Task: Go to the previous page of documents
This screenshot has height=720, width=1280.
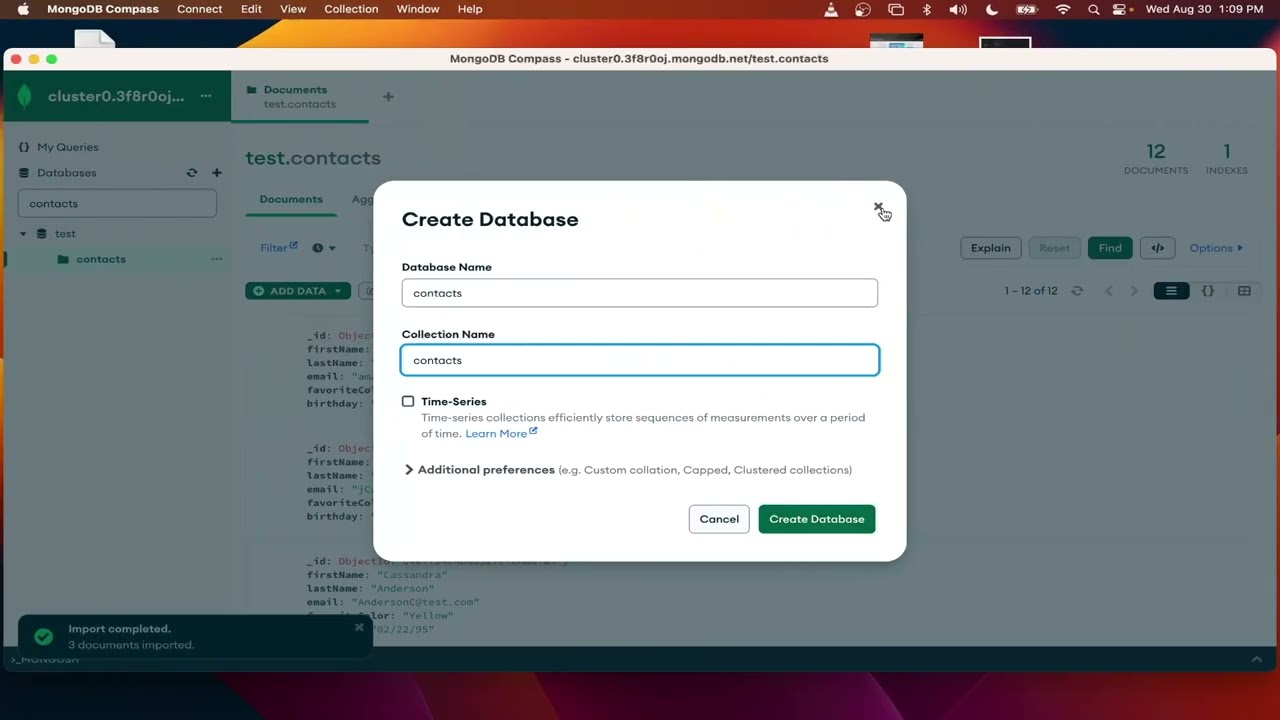Action: [x=1108, y=291]
